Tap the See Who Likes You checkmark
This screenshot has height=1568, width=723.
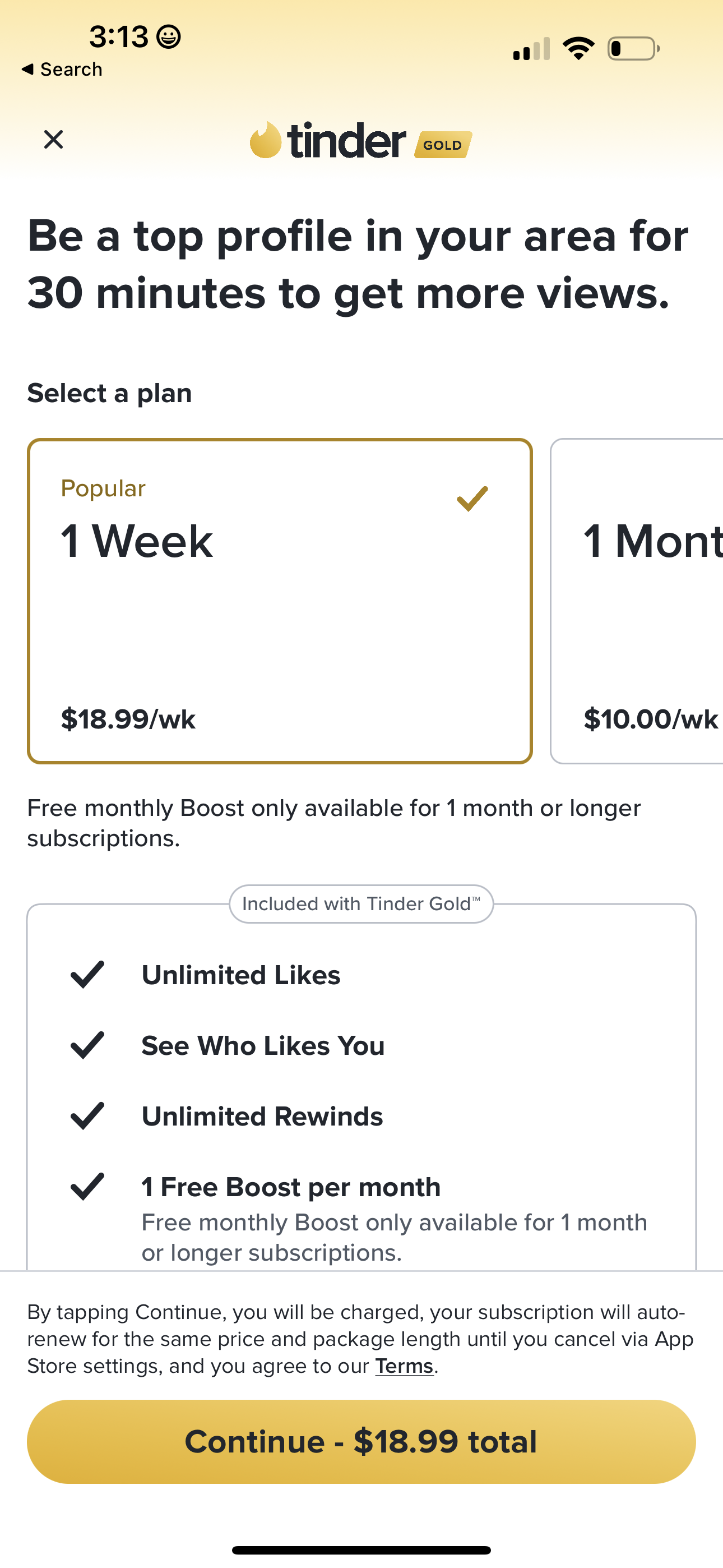point(87,1045)
